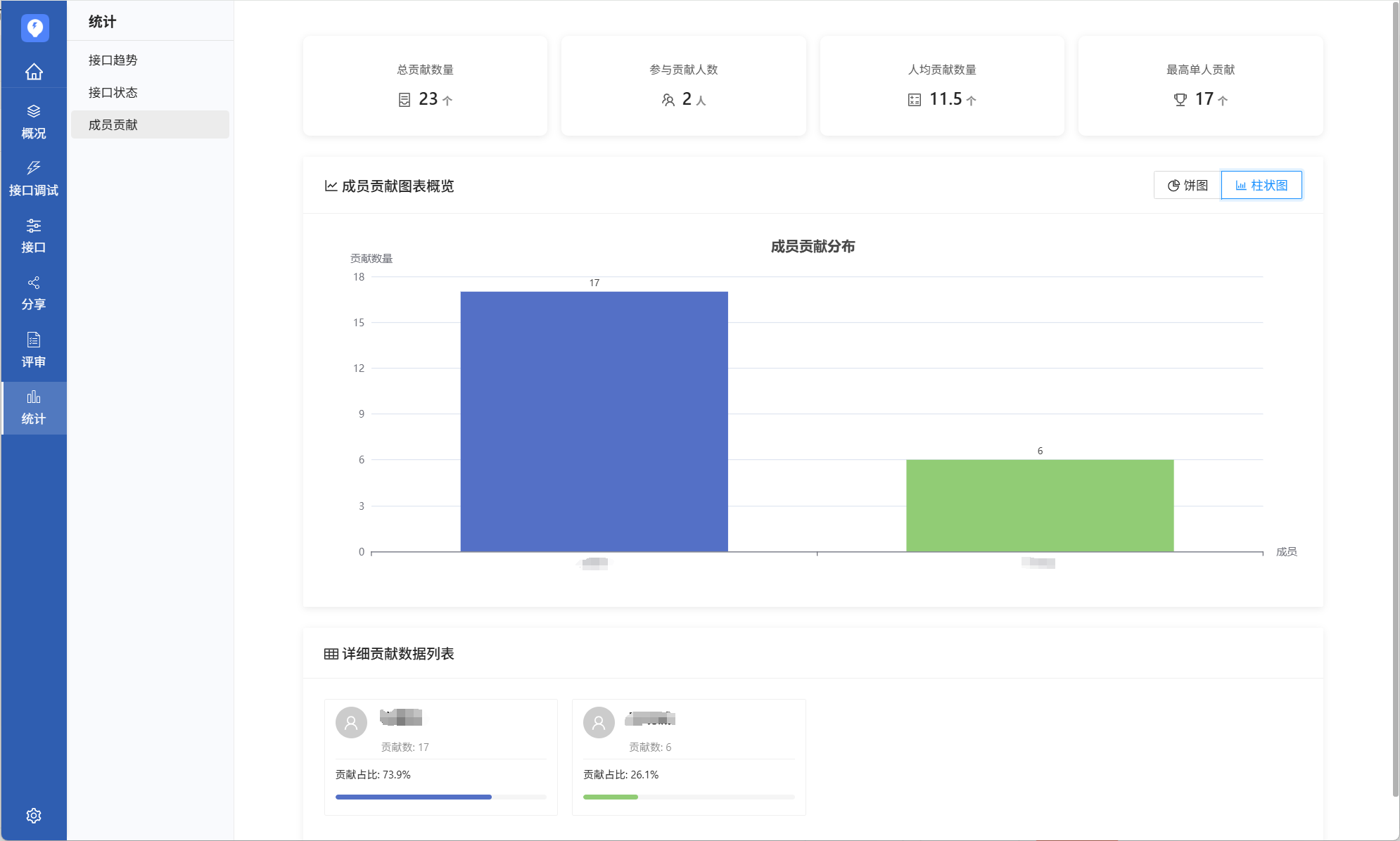Viewport: 1400px width, 841px height.
Task: Click the avatar of member with 17 contributions
Action: [351, 722]
